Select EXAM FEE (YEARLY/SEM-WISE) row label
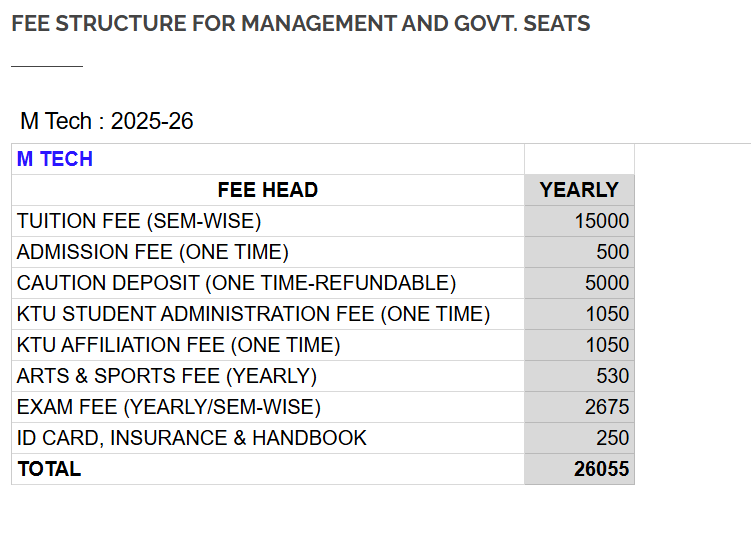The image size is (751, 554). 169,407
